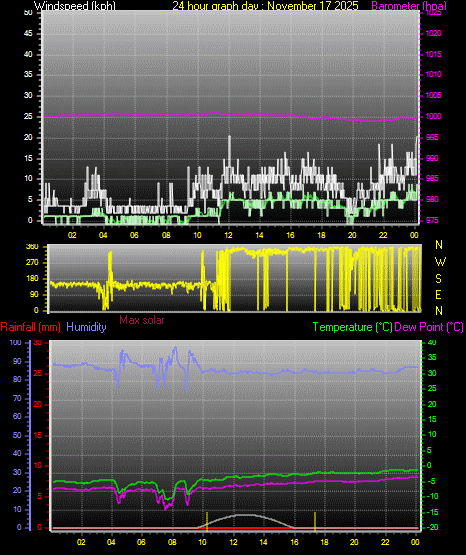Click the 990 barometer scale value
Image resolution: width=466 pixels, height=555 pixels.
(x=432, y=158)
